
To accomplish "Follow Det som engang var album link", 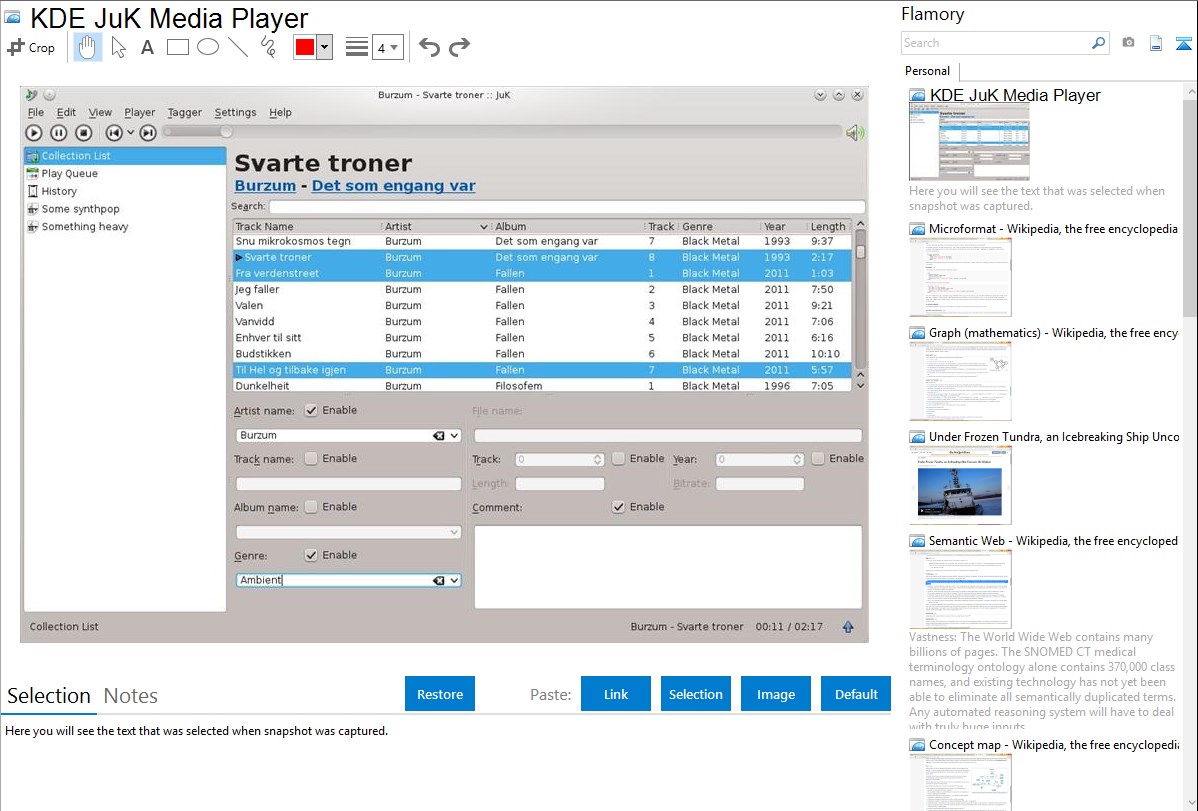I will click(393, 186).
